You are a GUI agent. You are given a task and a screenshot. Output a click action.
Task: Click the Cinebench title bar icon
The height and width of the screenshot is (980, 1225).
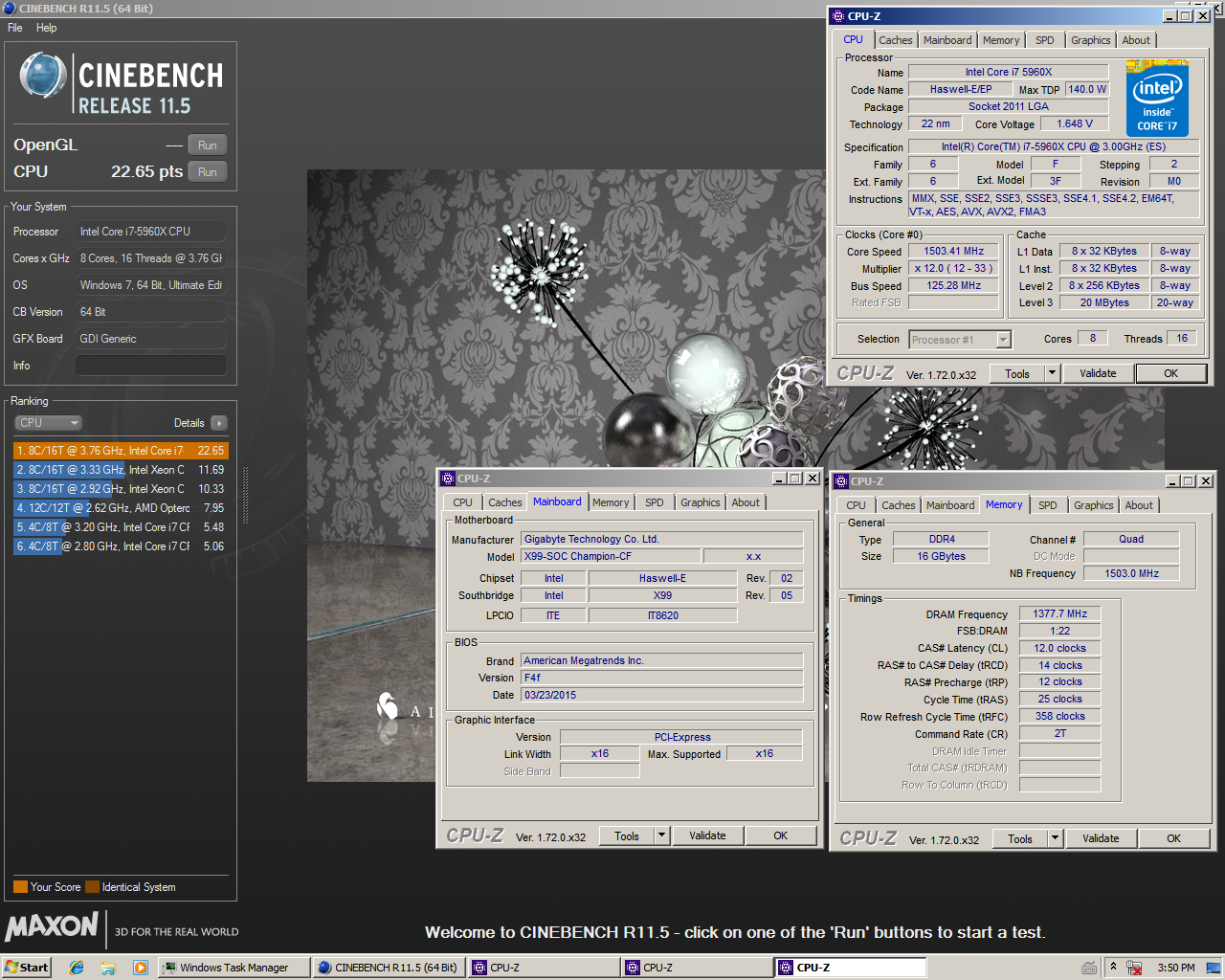click(10, 9)
